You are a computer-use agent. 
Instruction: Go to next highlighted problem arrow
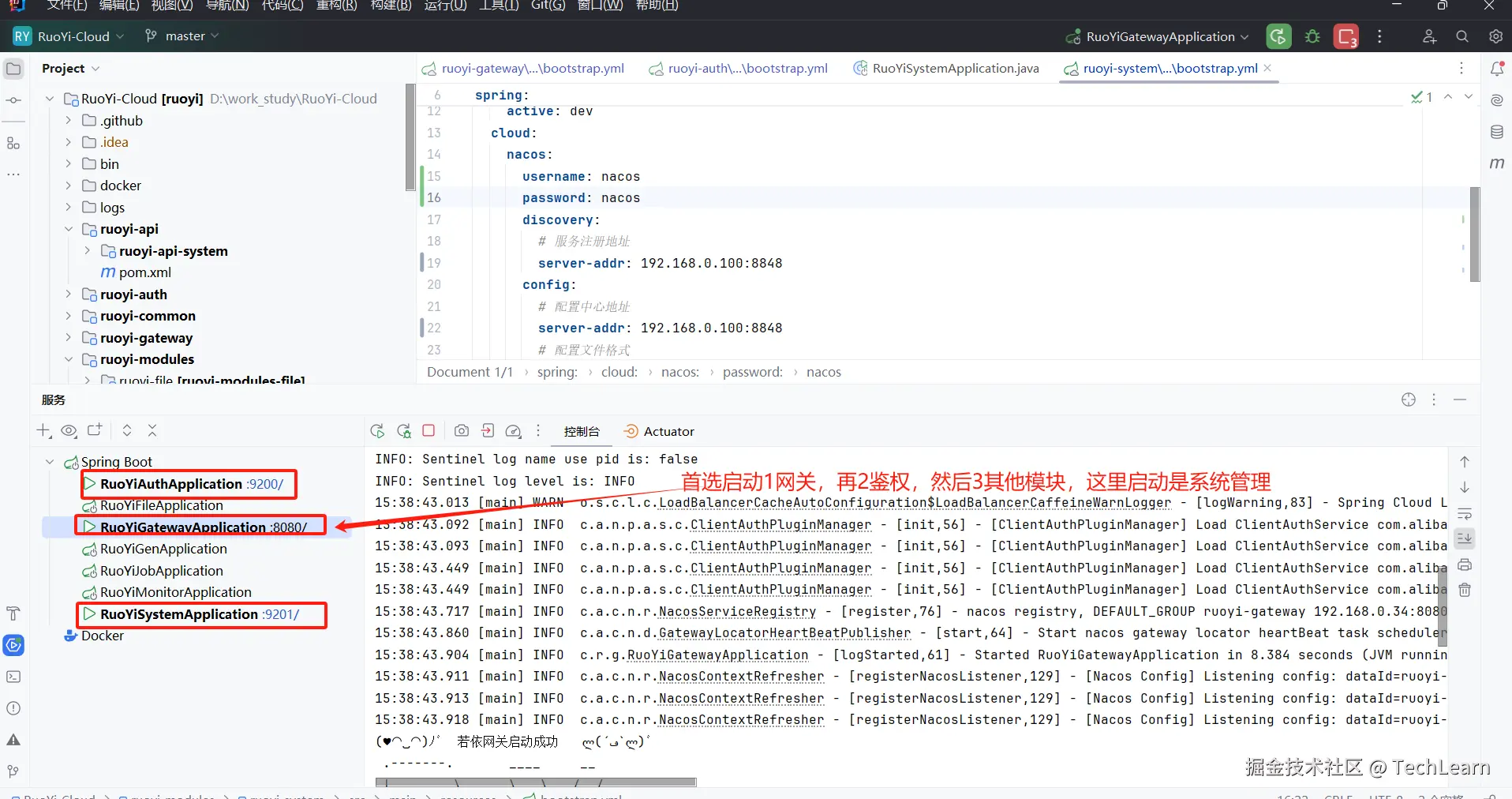[x=1468, y=96]
